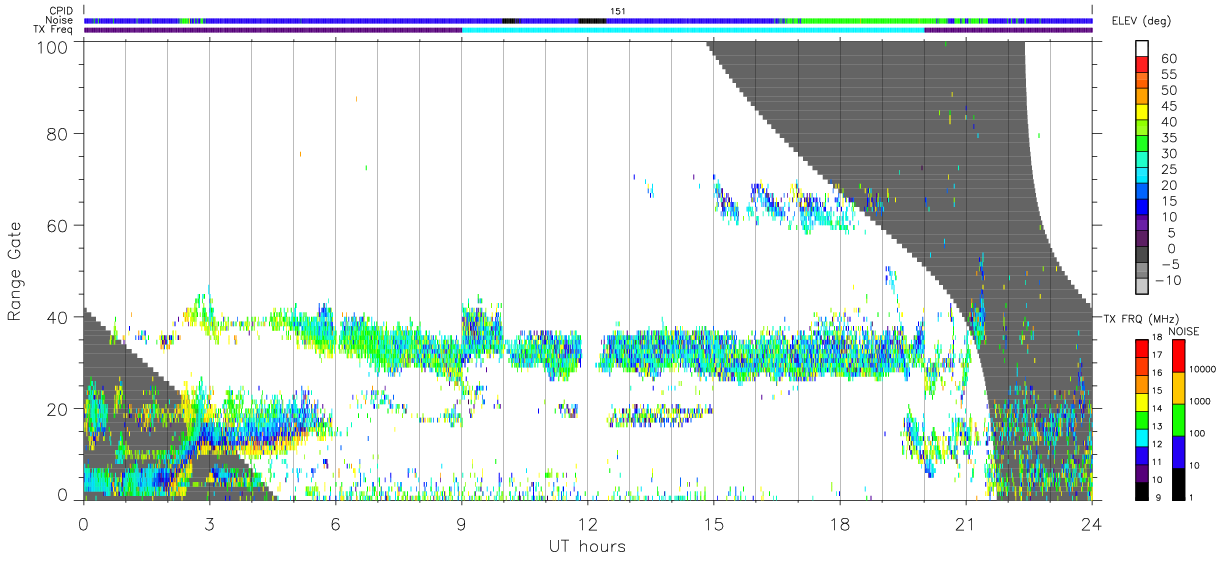Click Range Gate tick label "80"
The height and width of the screenshot is (567, 1228).
(x=59, y=133)
